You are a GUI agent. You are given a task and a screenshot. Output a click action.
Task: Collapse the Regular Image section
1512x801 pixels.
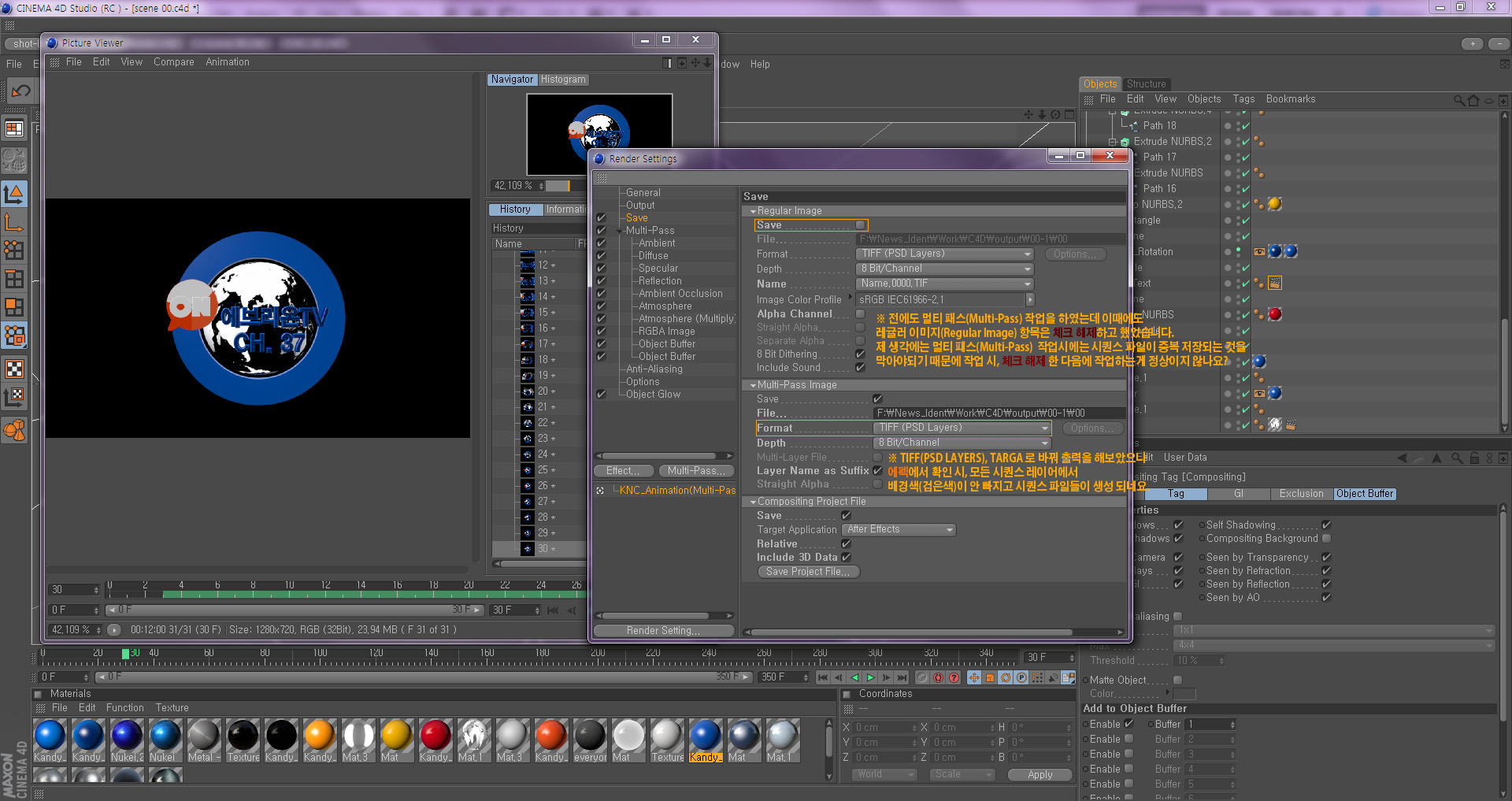click(x=753, y=211)
